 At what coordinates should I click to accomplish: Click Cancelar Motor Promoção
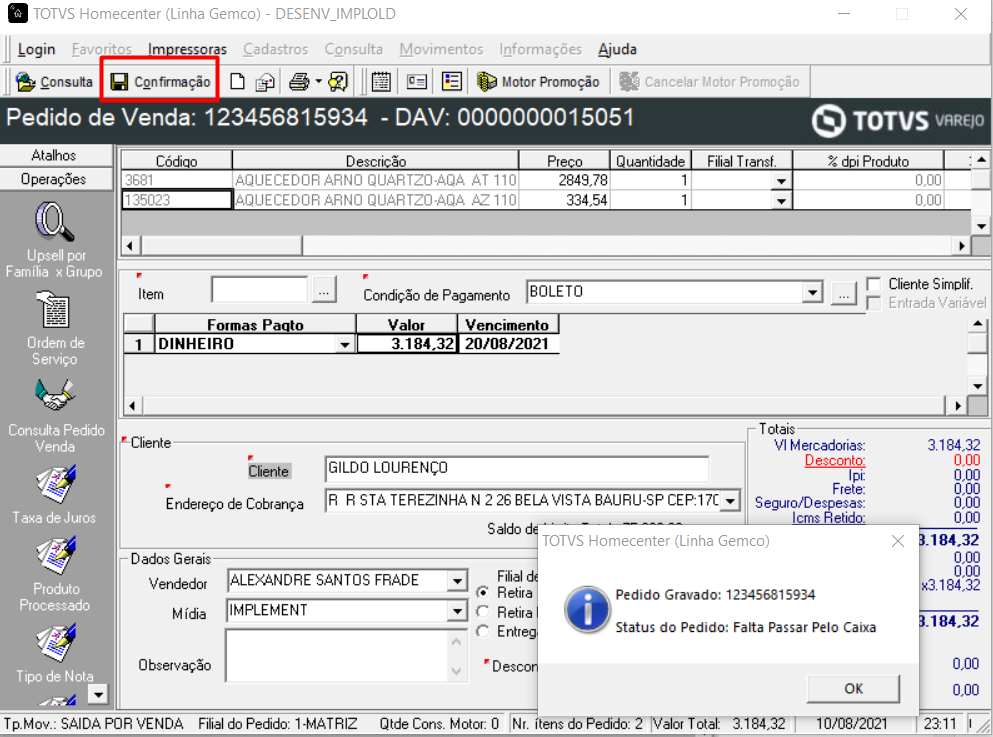[709, 82]
